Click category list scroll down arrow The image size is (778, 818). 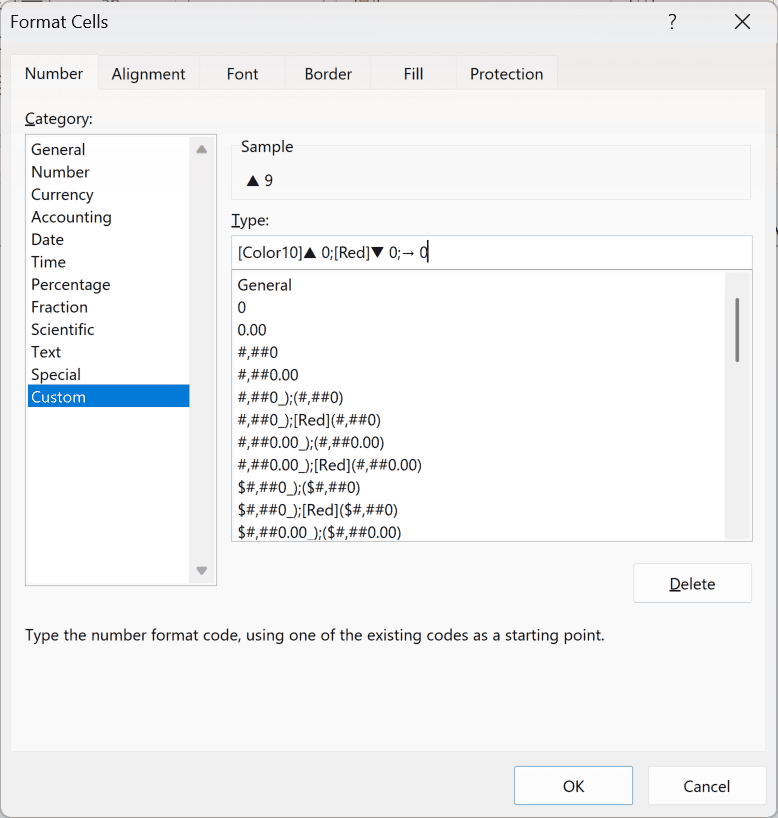click(x=202, y=570)
